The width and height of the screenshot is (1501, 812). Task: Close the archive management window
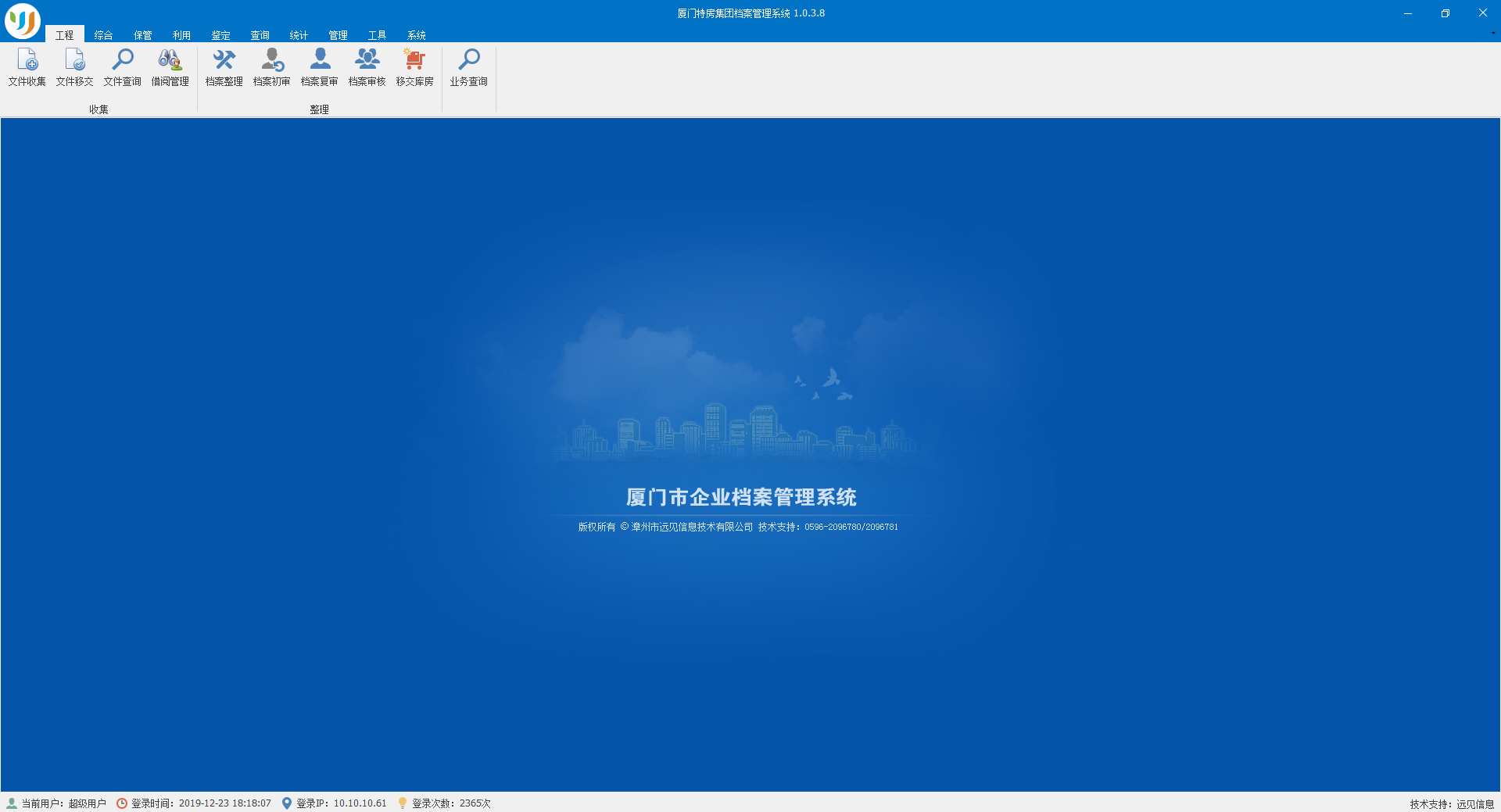pos(1483,13)
